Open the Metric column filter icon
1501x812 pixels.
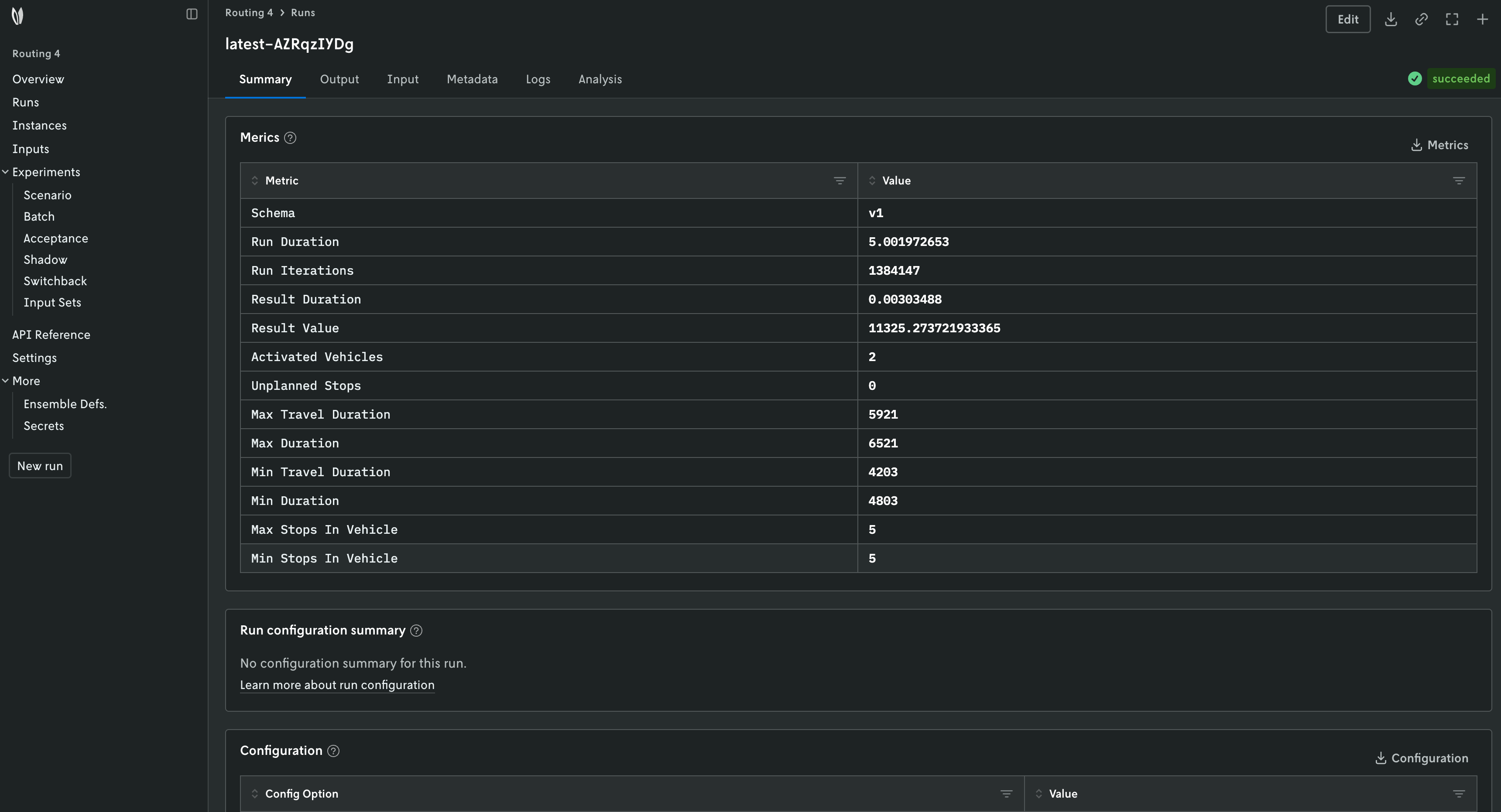pos(840,181)
